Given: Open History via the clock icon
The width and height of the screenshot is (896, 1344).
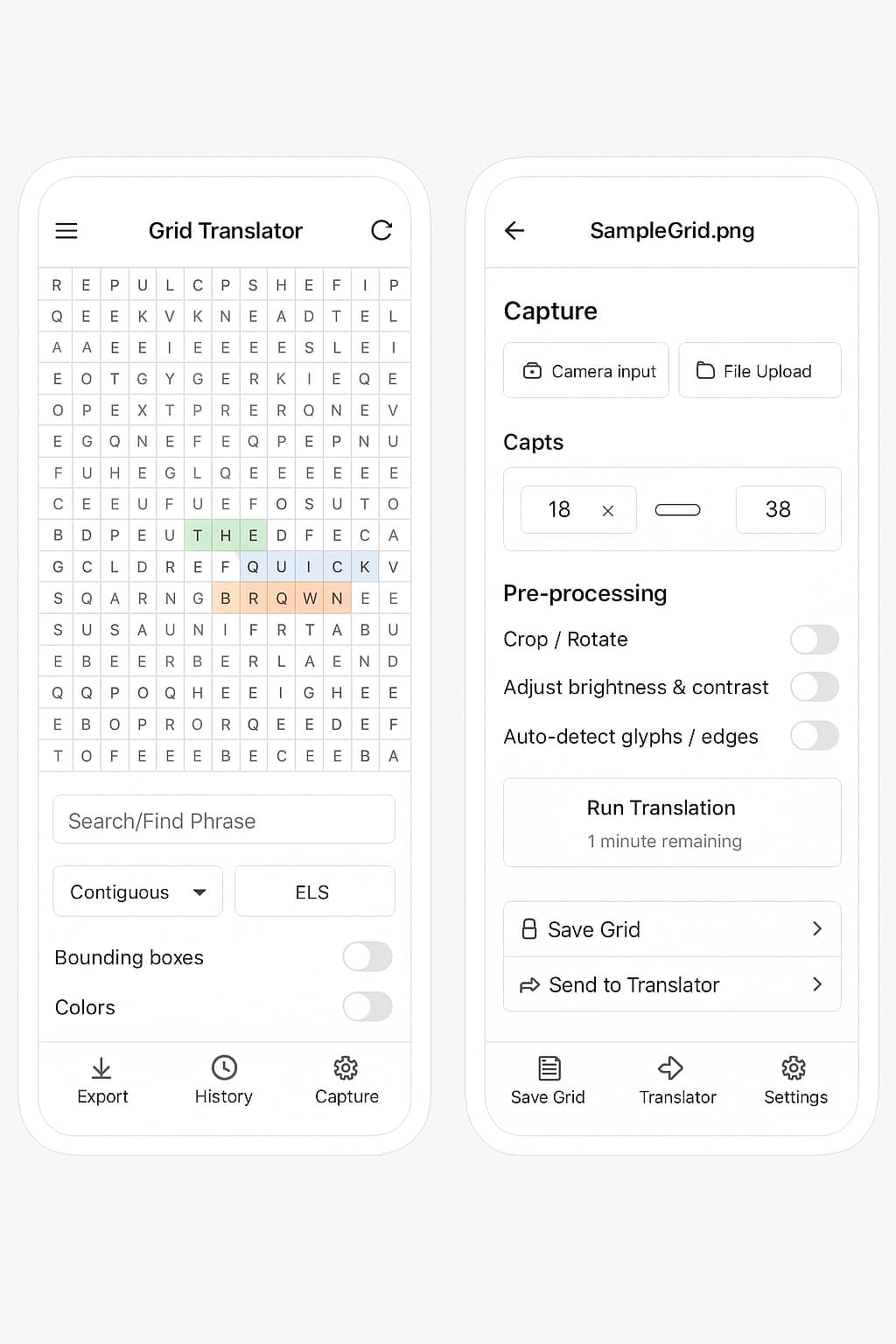Looking at the screenshot, I should (x=224, y=1067).
